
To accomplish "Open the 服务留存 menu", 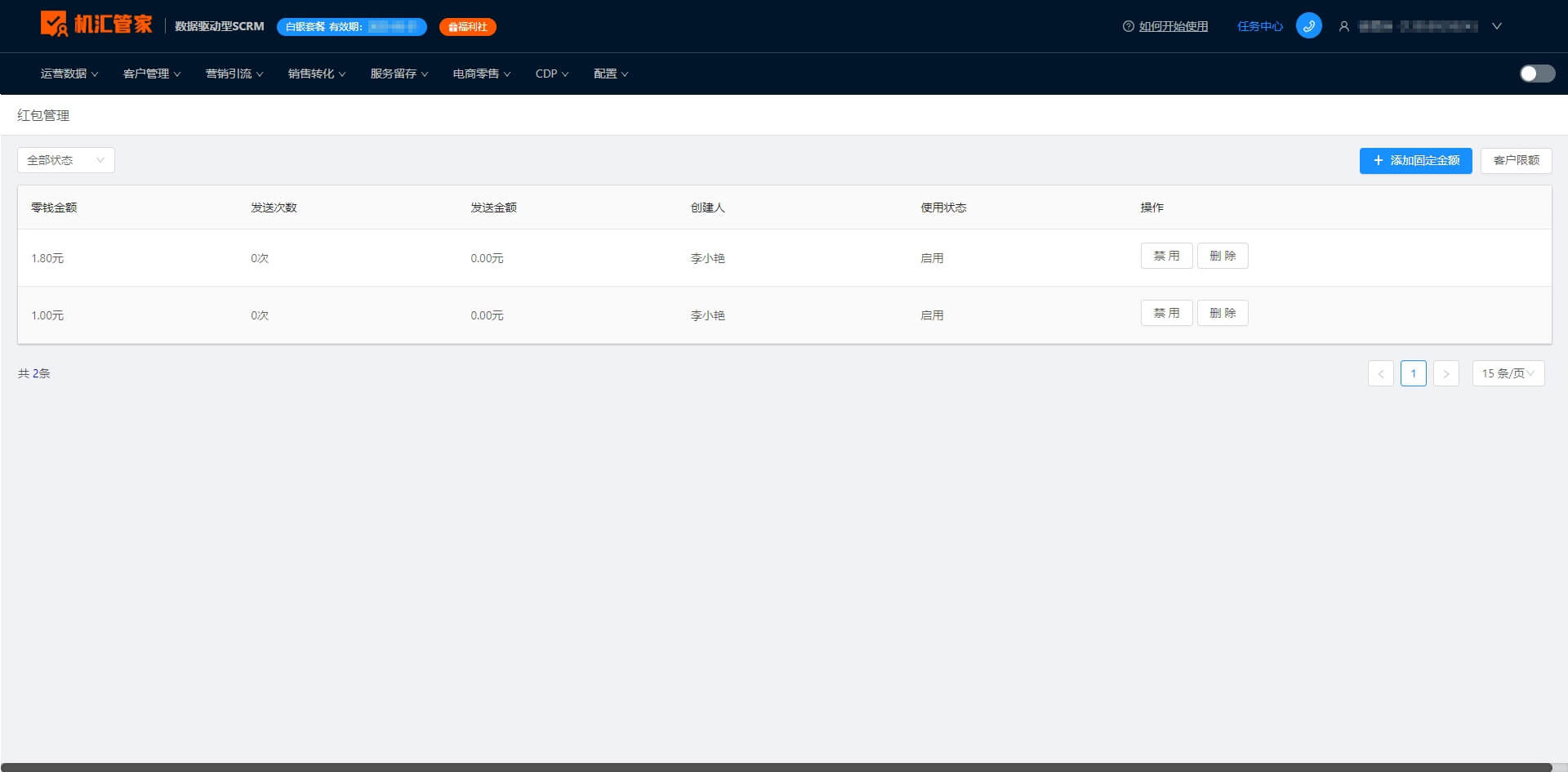I will click(x=399, y=74).
